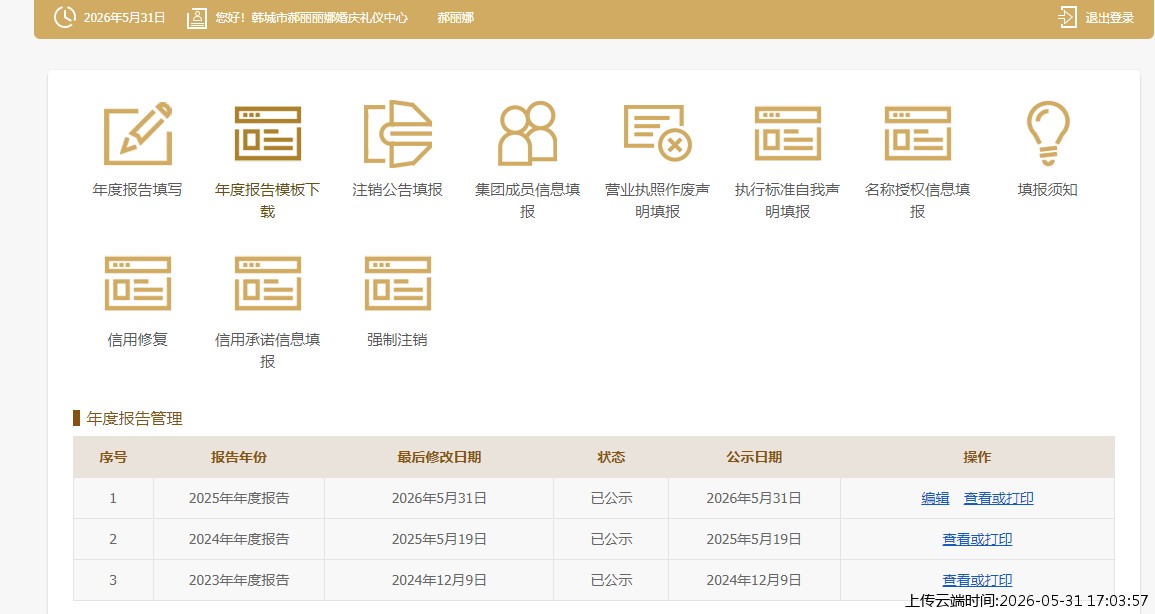1155x614 pixels.
Task: Select the 集团成员信息填报 people icon
Action: (527, 133)
